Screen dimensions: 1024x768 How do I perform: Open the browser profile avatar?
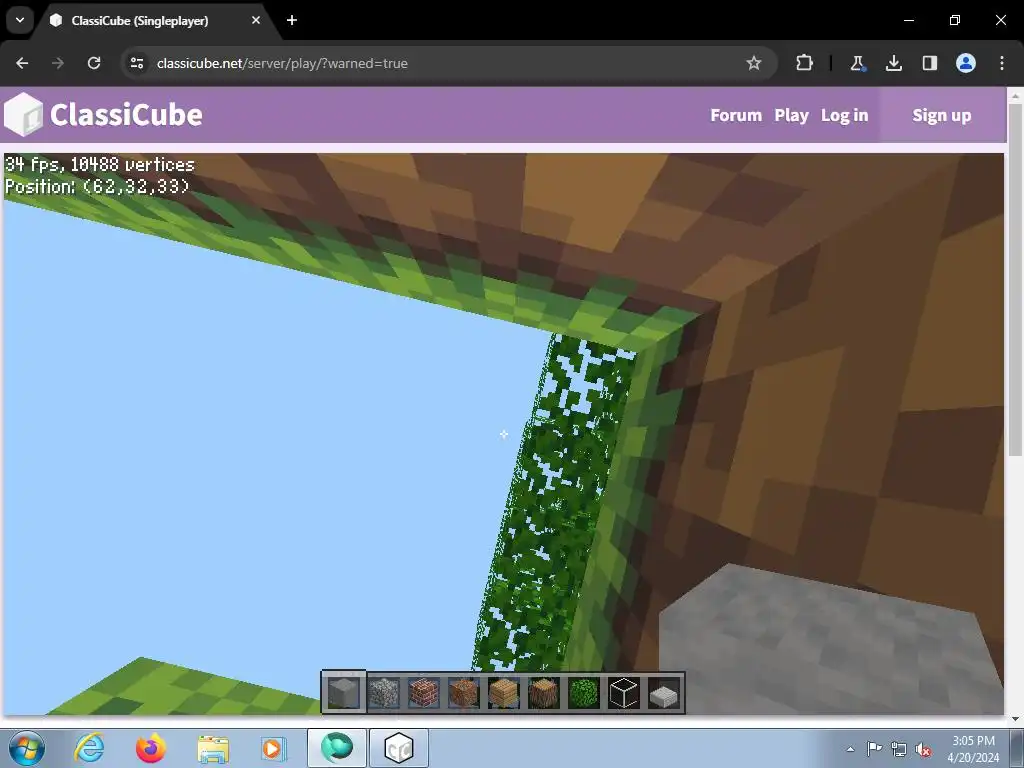tap(966, 63)
